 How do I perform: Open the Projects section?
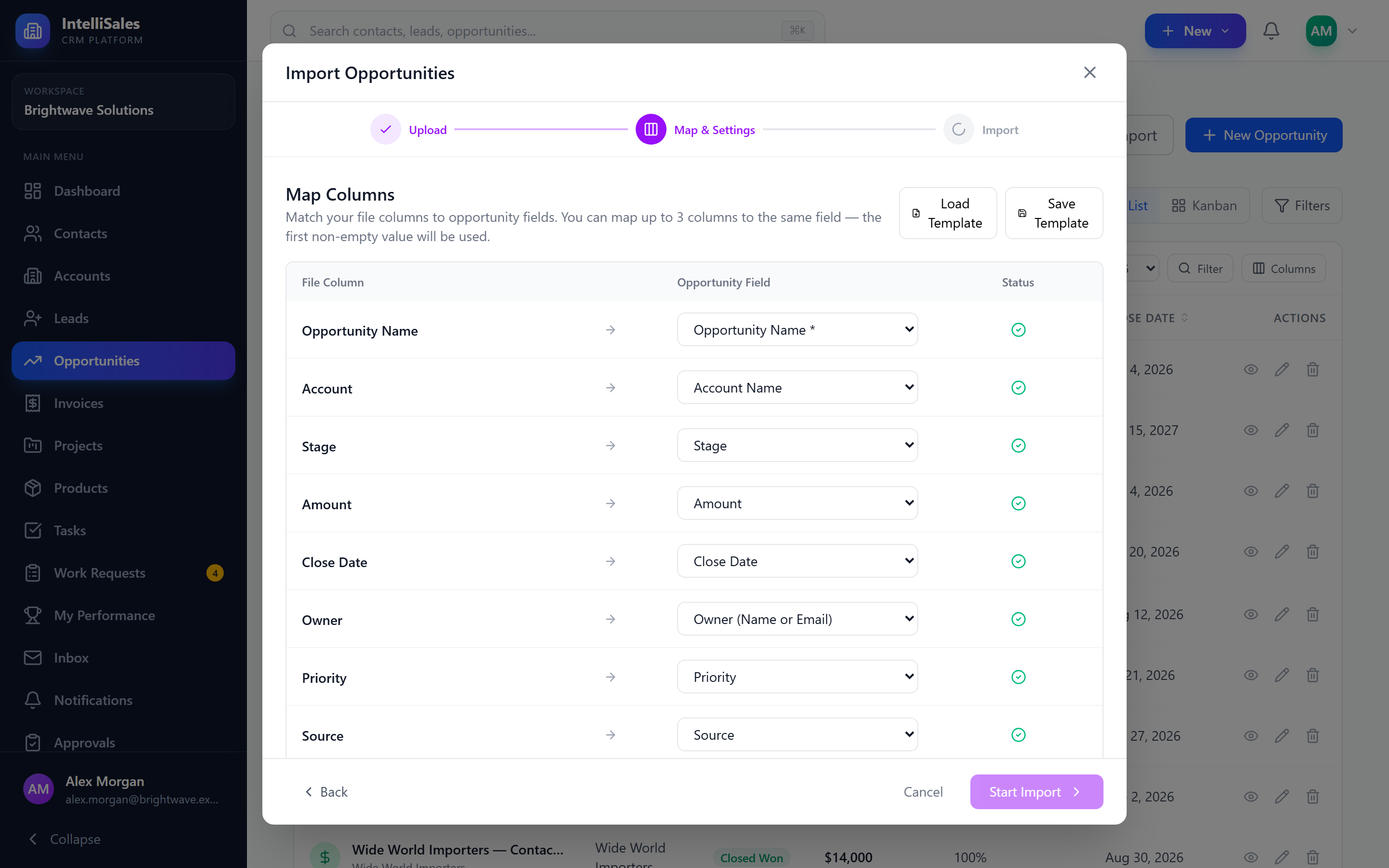coord(123,446)
